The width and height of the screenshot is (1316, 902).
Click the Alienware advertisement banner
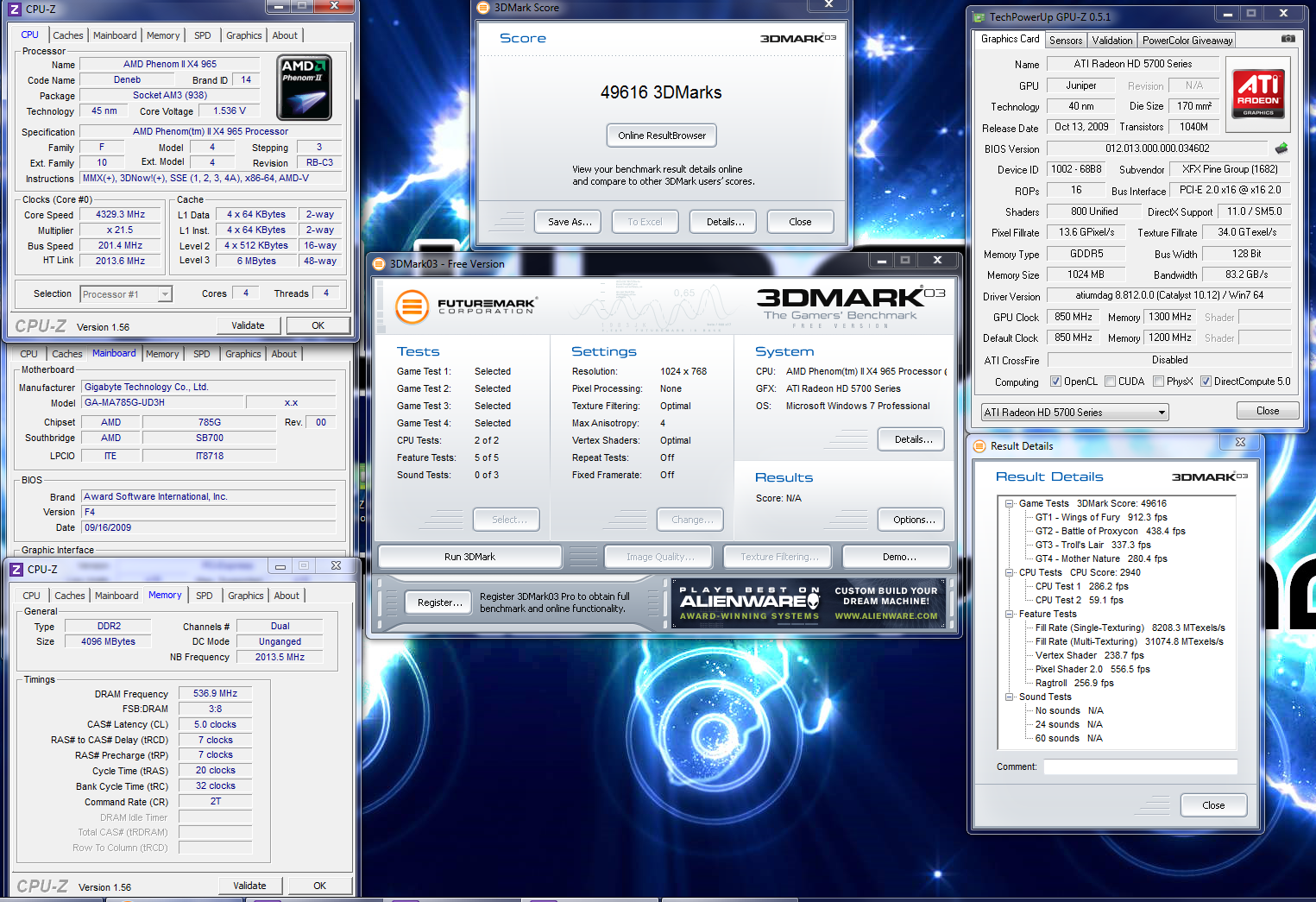tap(809, 602)
